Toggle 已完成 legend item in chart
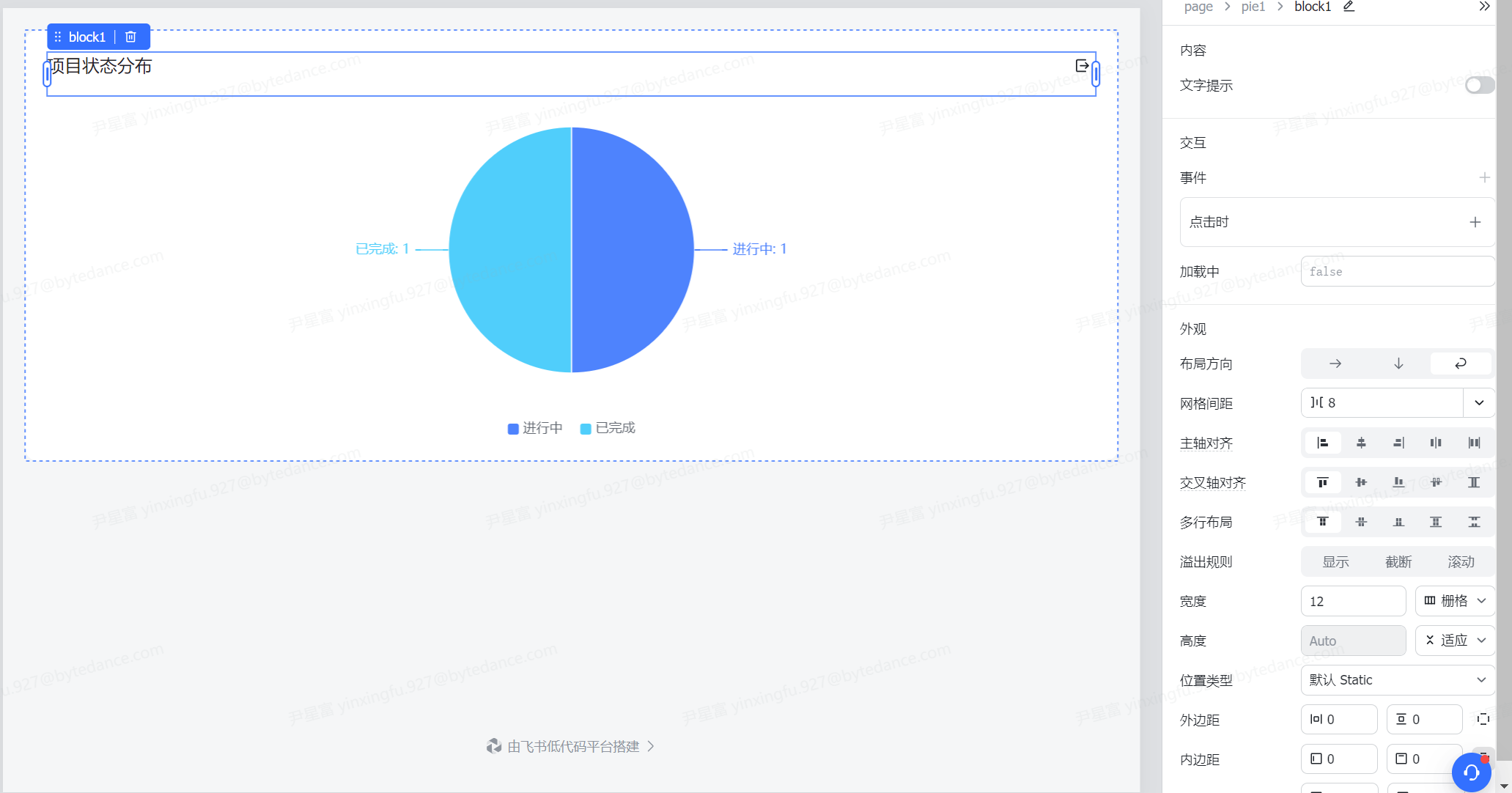Screen dimensions: 1512x793 coord(608,428)
